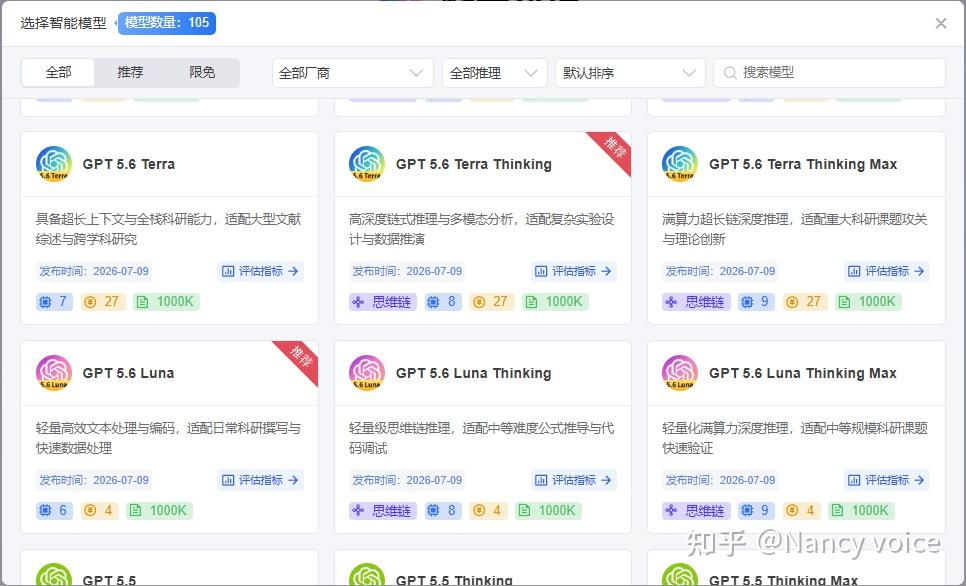Open 评估指标 for GPT 5.6 Luna Thinking
This screenshot has width=966, height=586.
(574, 480)
